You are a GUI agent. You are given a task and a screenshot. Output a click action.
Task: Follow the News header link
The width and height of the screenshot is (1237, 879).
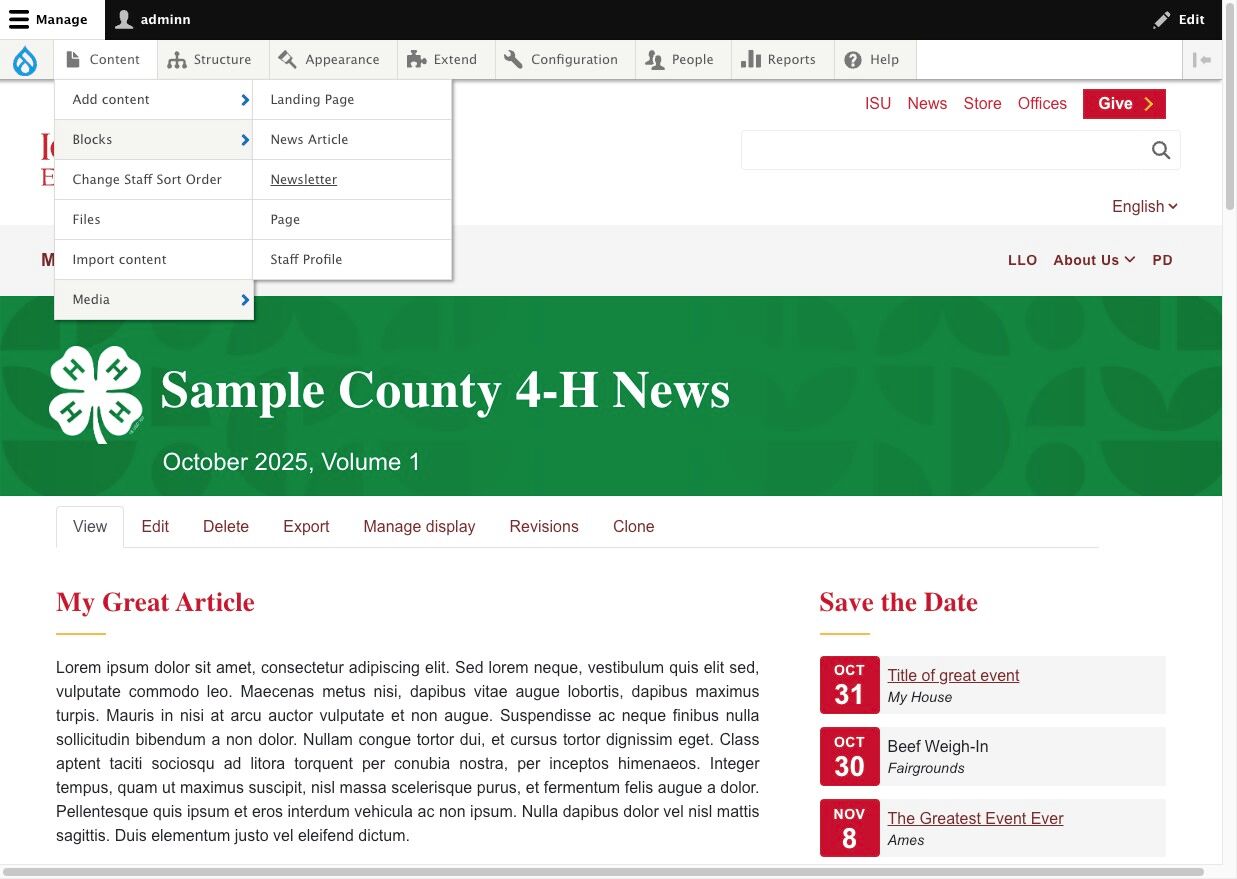[x=927, y=104]
